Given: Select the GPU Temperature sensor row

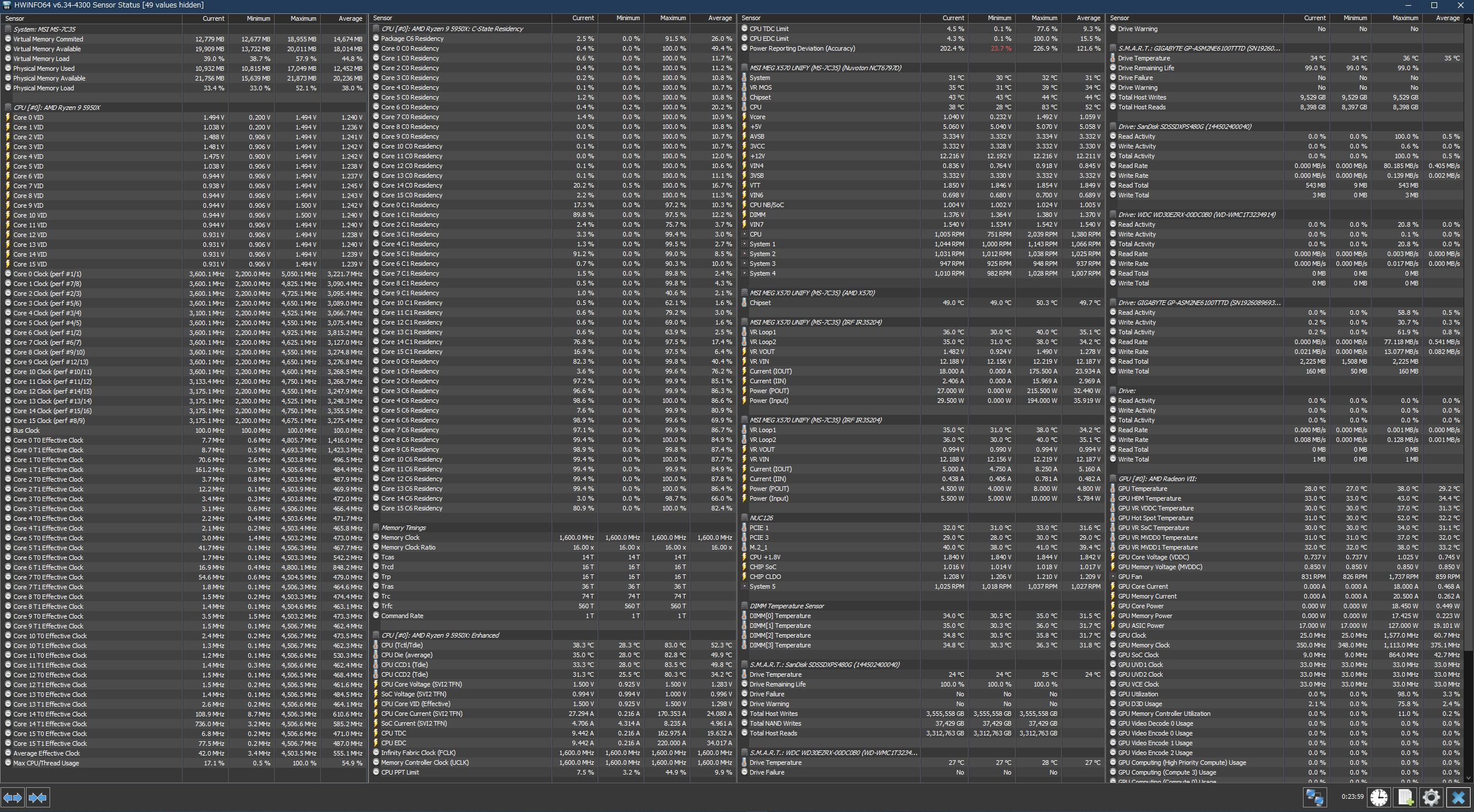Looking at the screenshot, I should click(1142, 489).
